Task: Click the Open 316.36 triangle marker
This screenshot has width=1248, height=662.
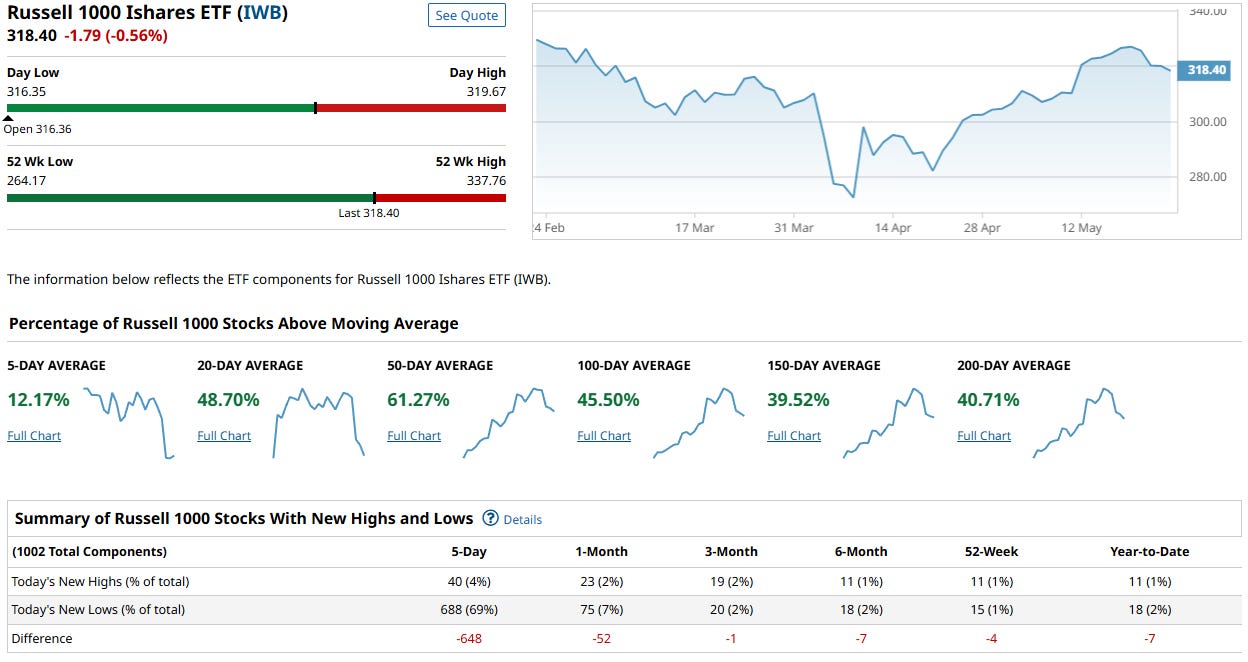Action: (9, 118)
